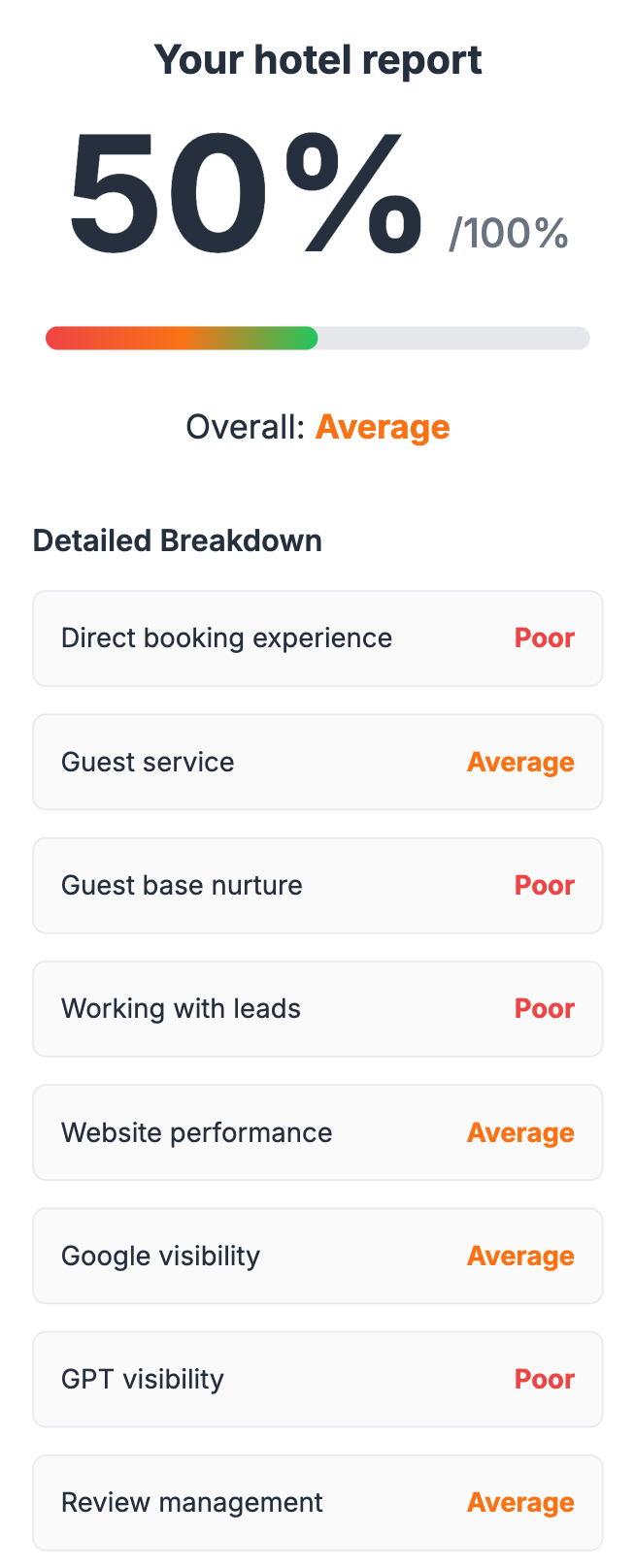
Task: Click the Average label for Guest service
Action: point(520,762)
